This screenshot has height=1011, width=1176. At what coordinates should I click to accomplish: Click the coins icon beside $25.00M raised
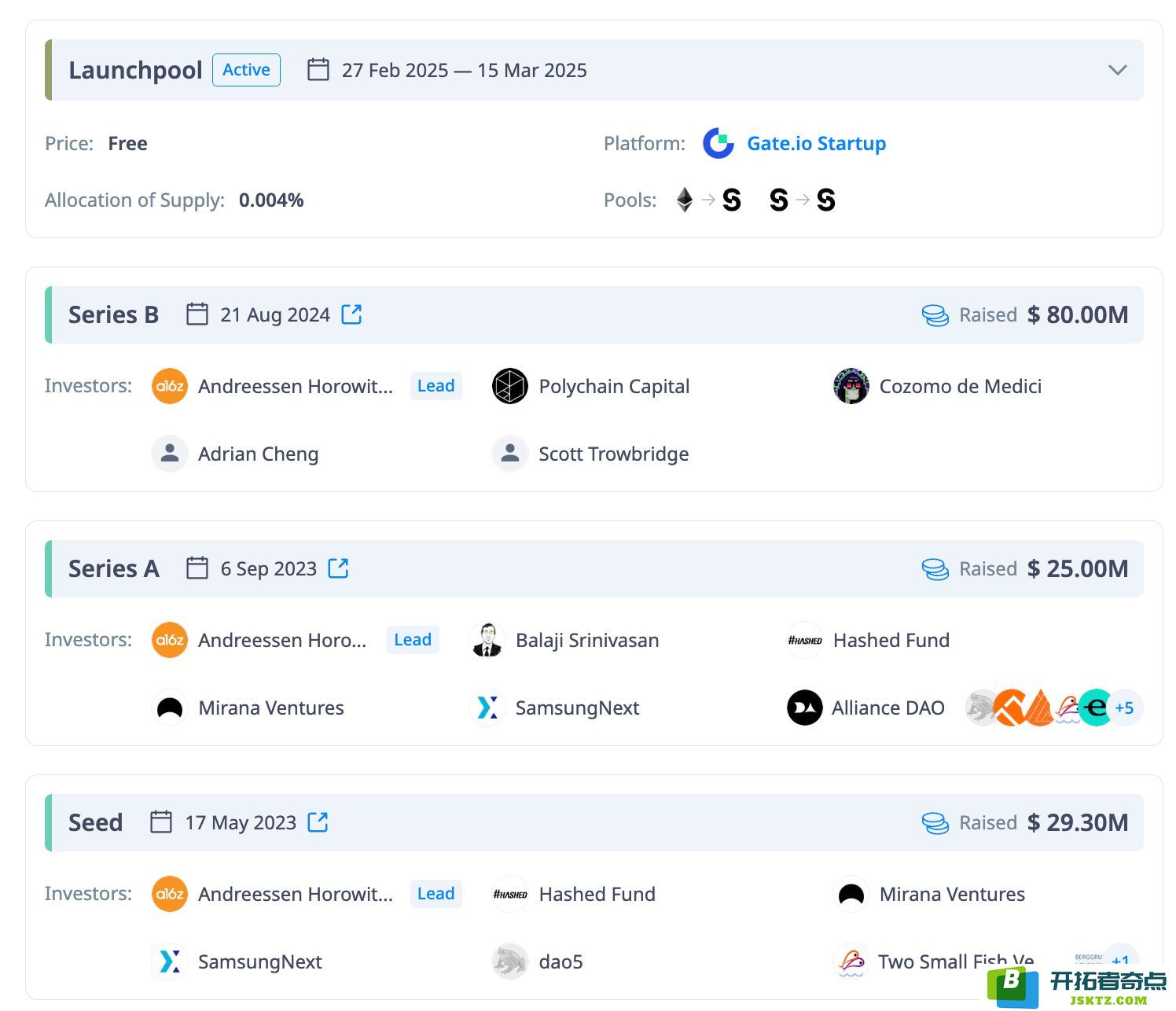pos(935,569)
